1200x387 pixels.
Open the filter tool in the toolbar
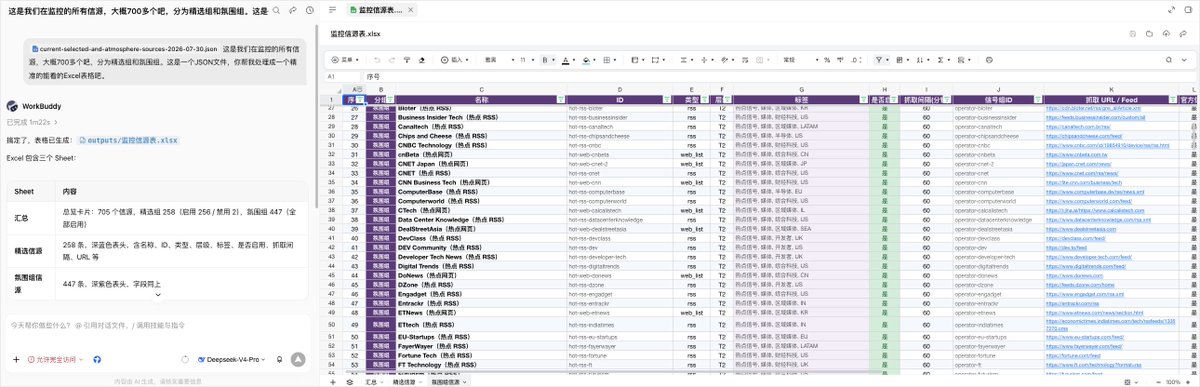879,59
